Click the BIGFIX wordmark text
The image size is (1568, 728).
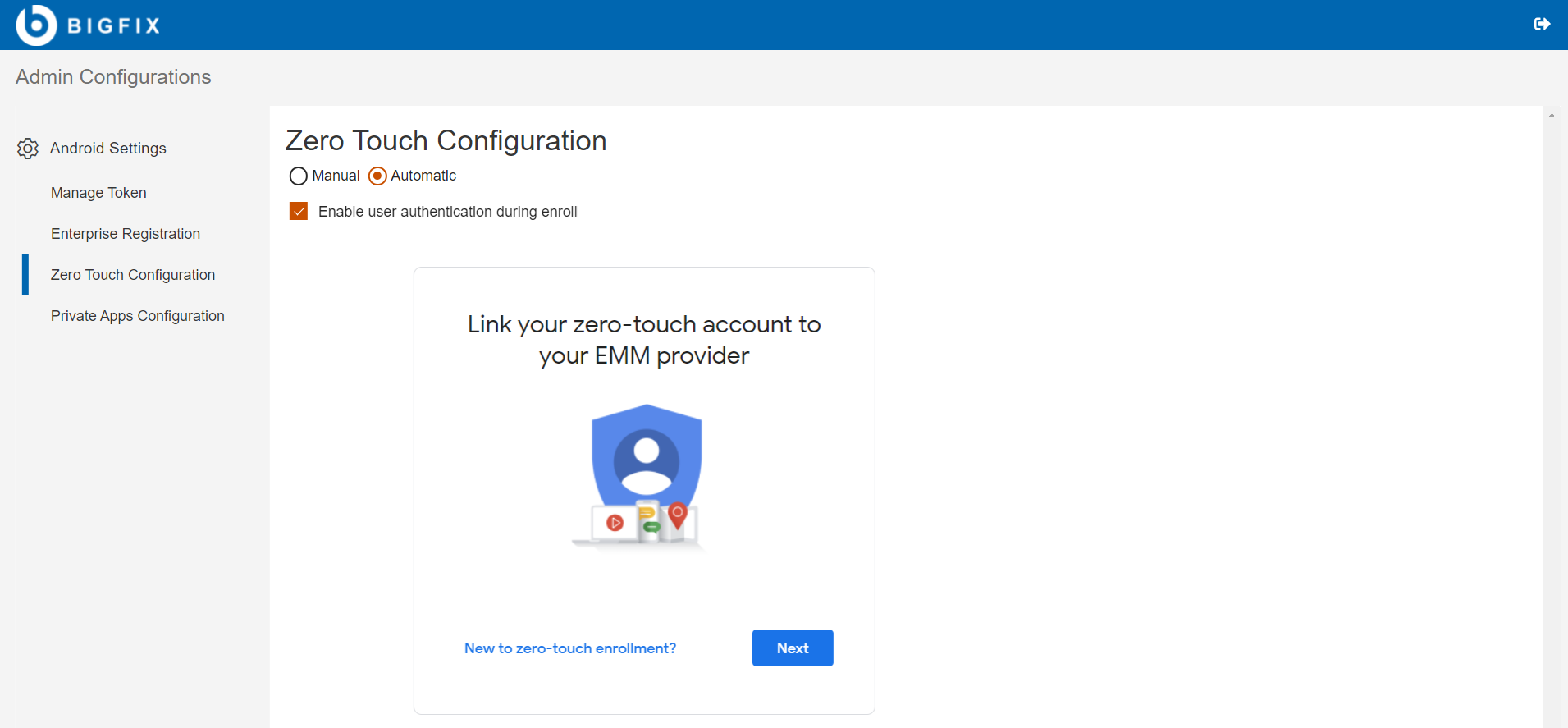coord(113,25)
